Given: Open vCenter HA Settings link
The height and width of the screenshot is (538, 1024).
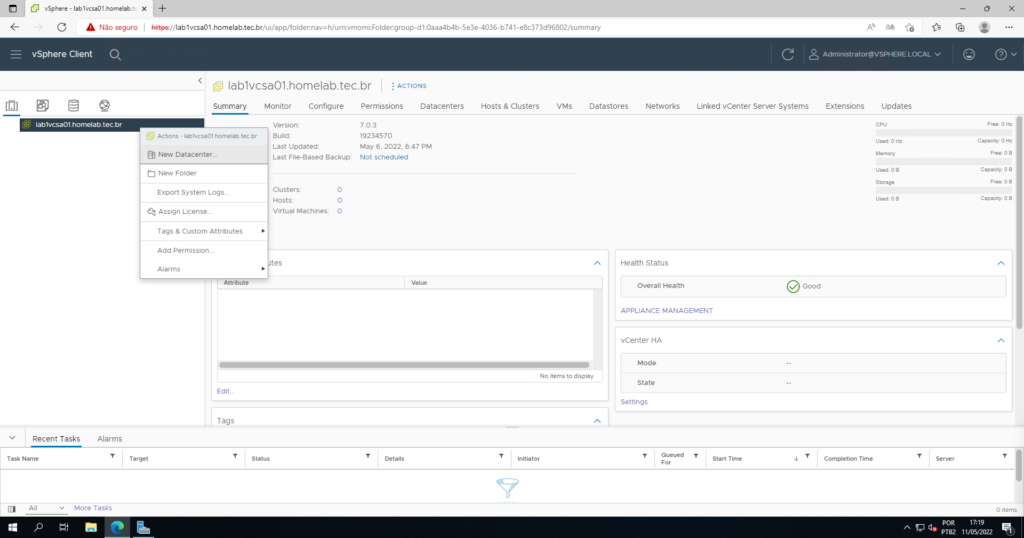Looking at the screenshot, I should tap(634, 402).
